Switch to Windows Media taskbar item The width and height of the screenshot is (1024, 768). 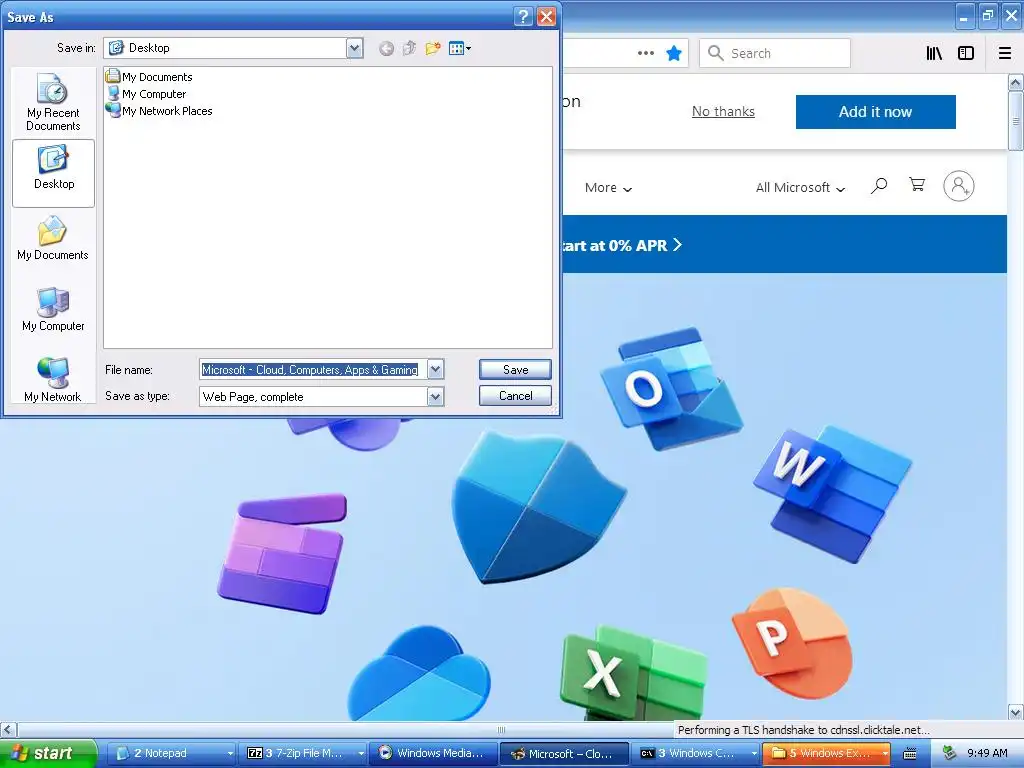pos(432,754)
